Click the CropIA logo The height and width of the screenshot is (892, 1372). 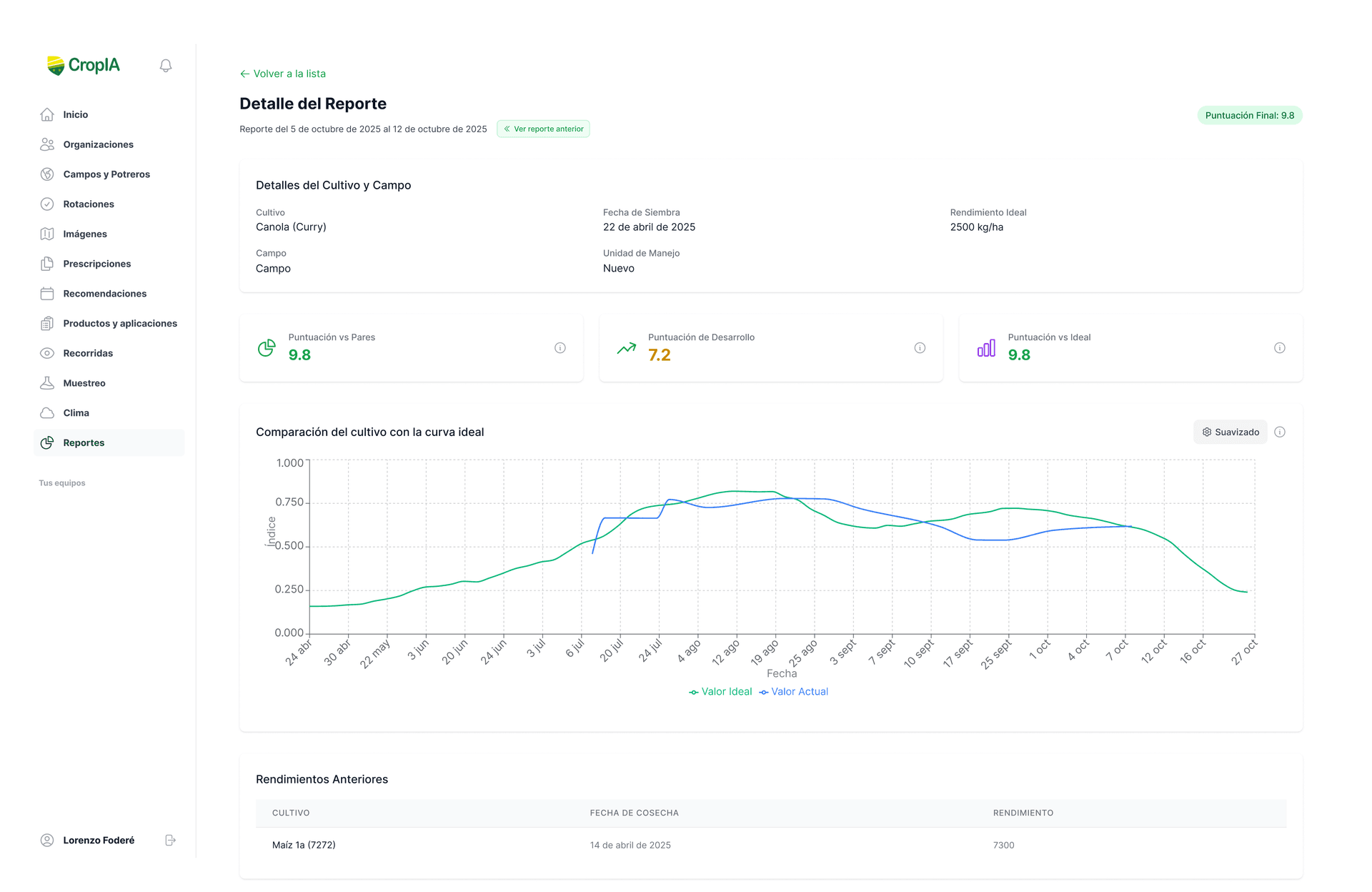(84, 65)
